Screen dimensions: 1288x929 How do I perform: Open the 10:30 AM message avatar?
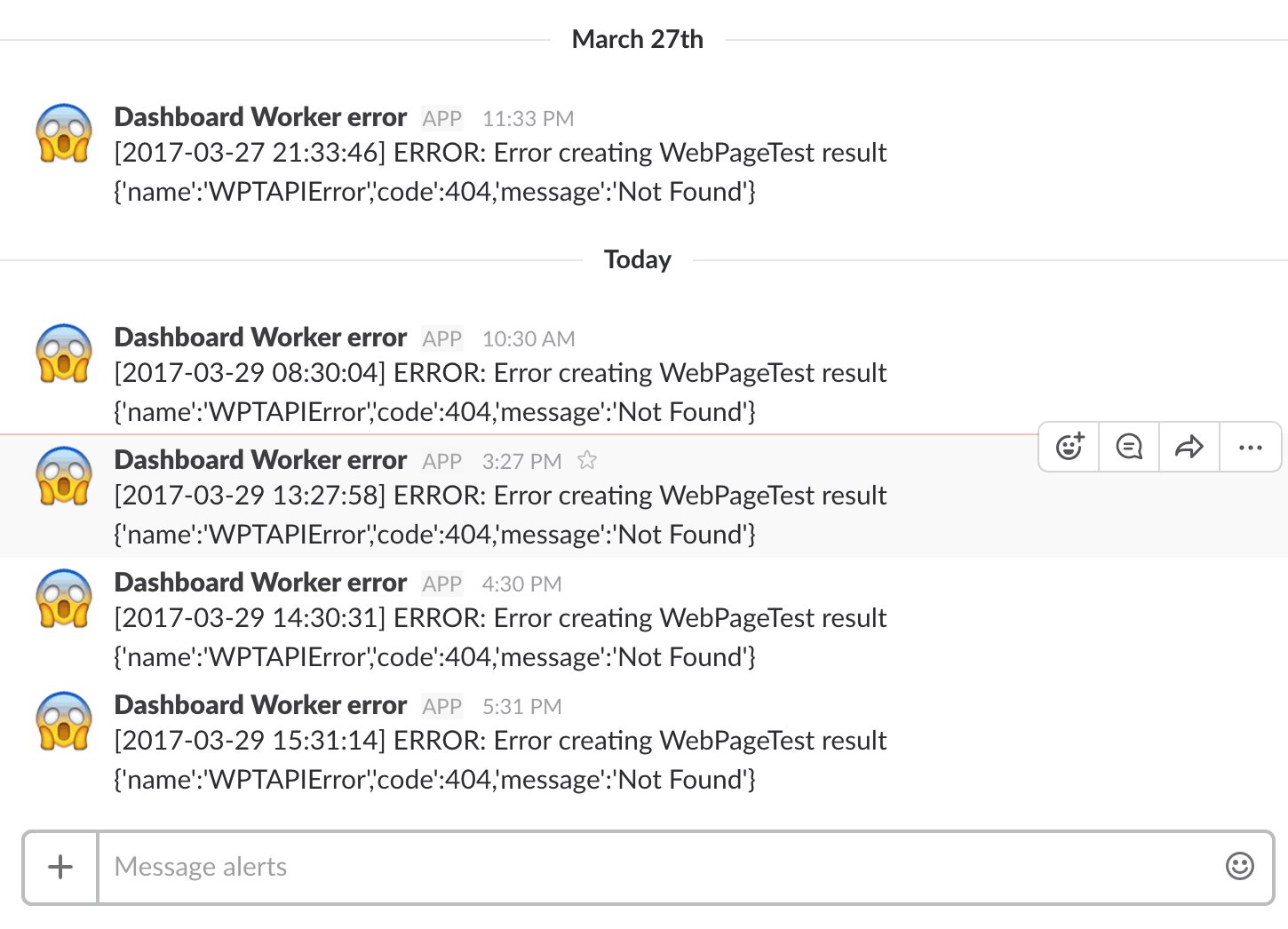click(64, 353)
